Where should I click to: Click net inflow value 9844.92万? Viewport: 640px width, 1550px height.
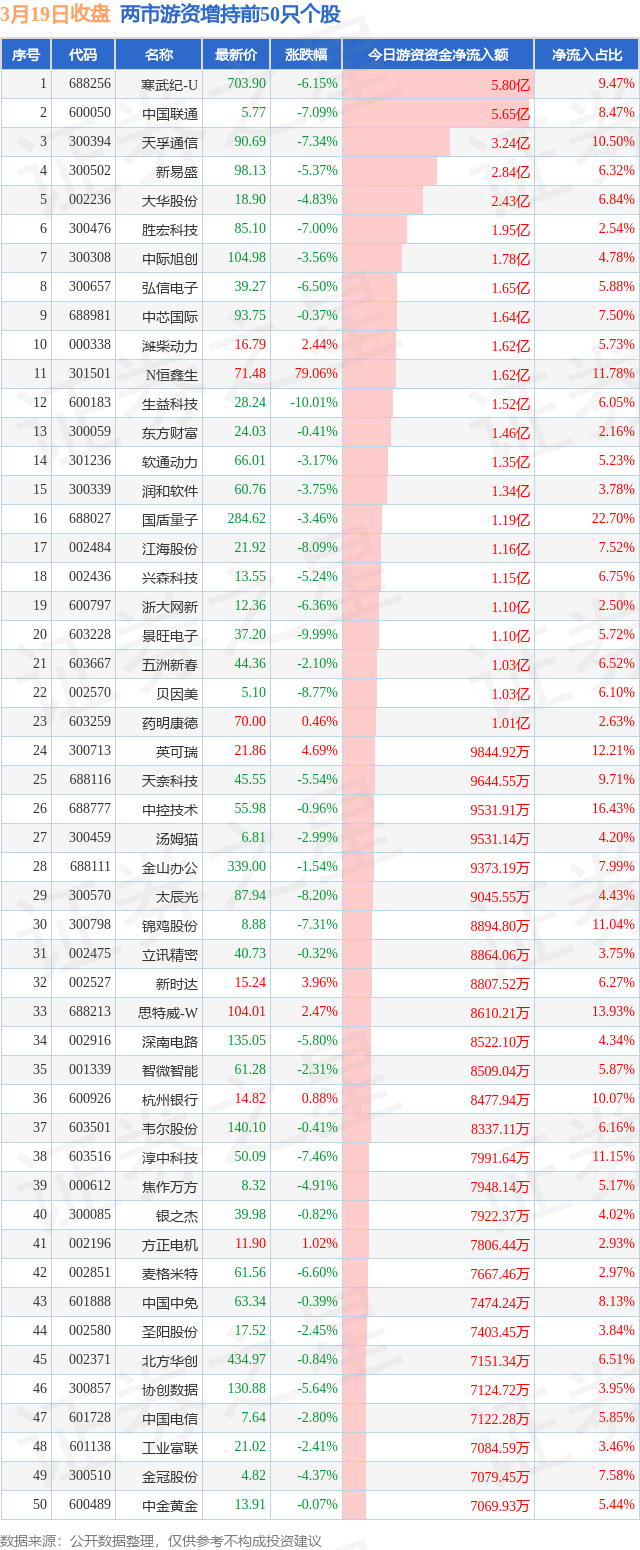pyautogui.click(x=500, y=753)
